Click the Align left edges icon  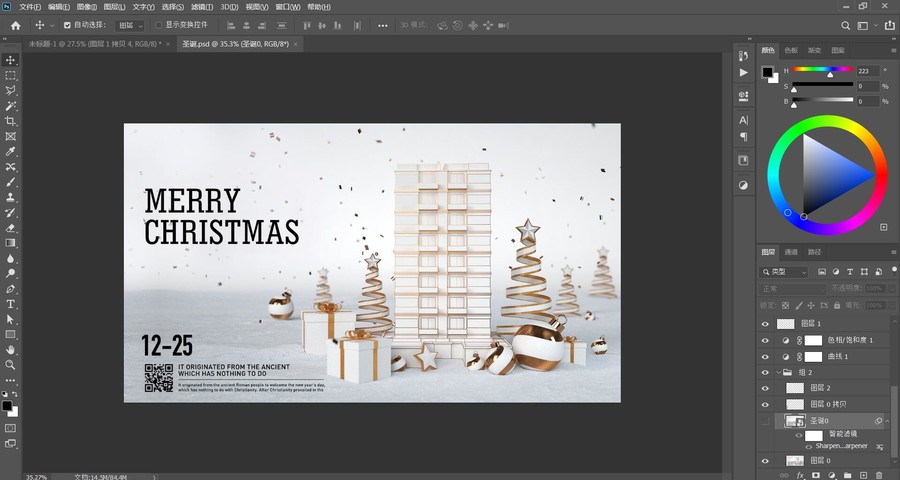[x=231, y=25]
